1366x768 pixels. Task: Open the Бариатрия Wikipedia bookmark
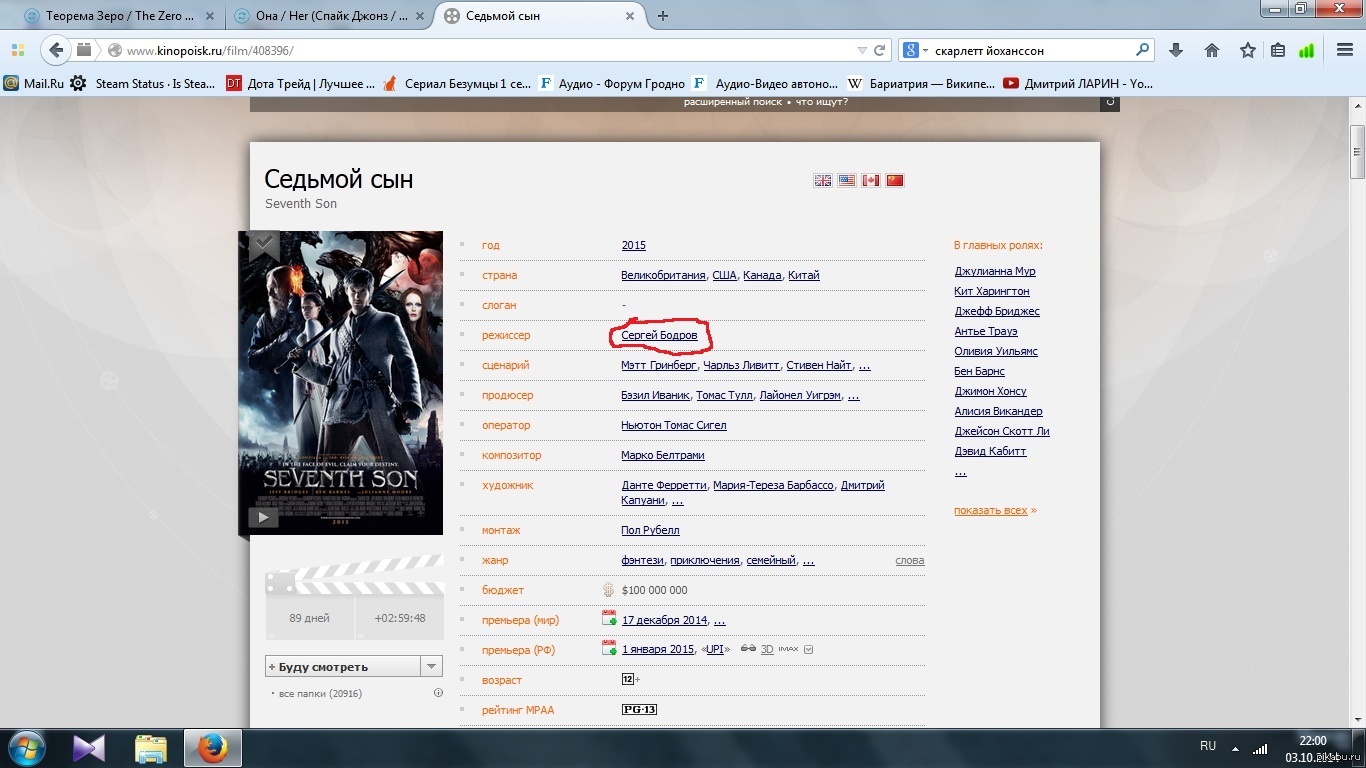coord(919,84)
